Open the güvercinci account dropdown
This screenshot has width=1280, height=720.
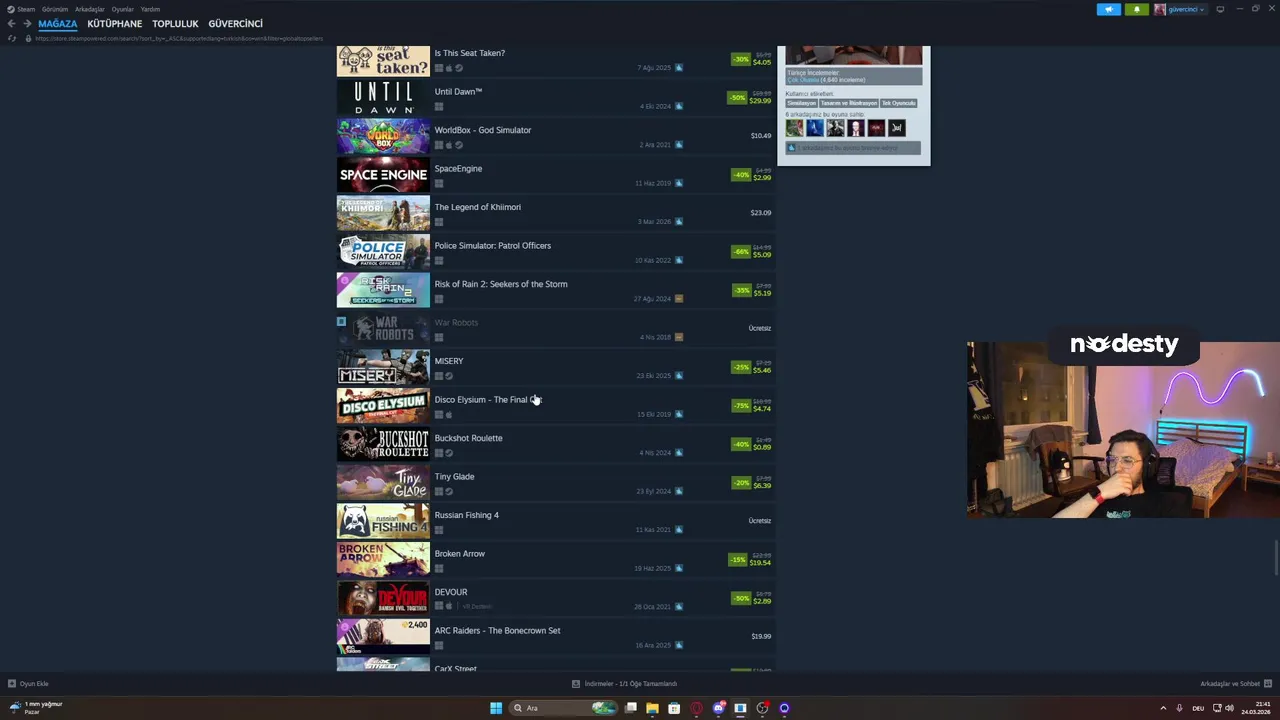[x=1180, y=9]
